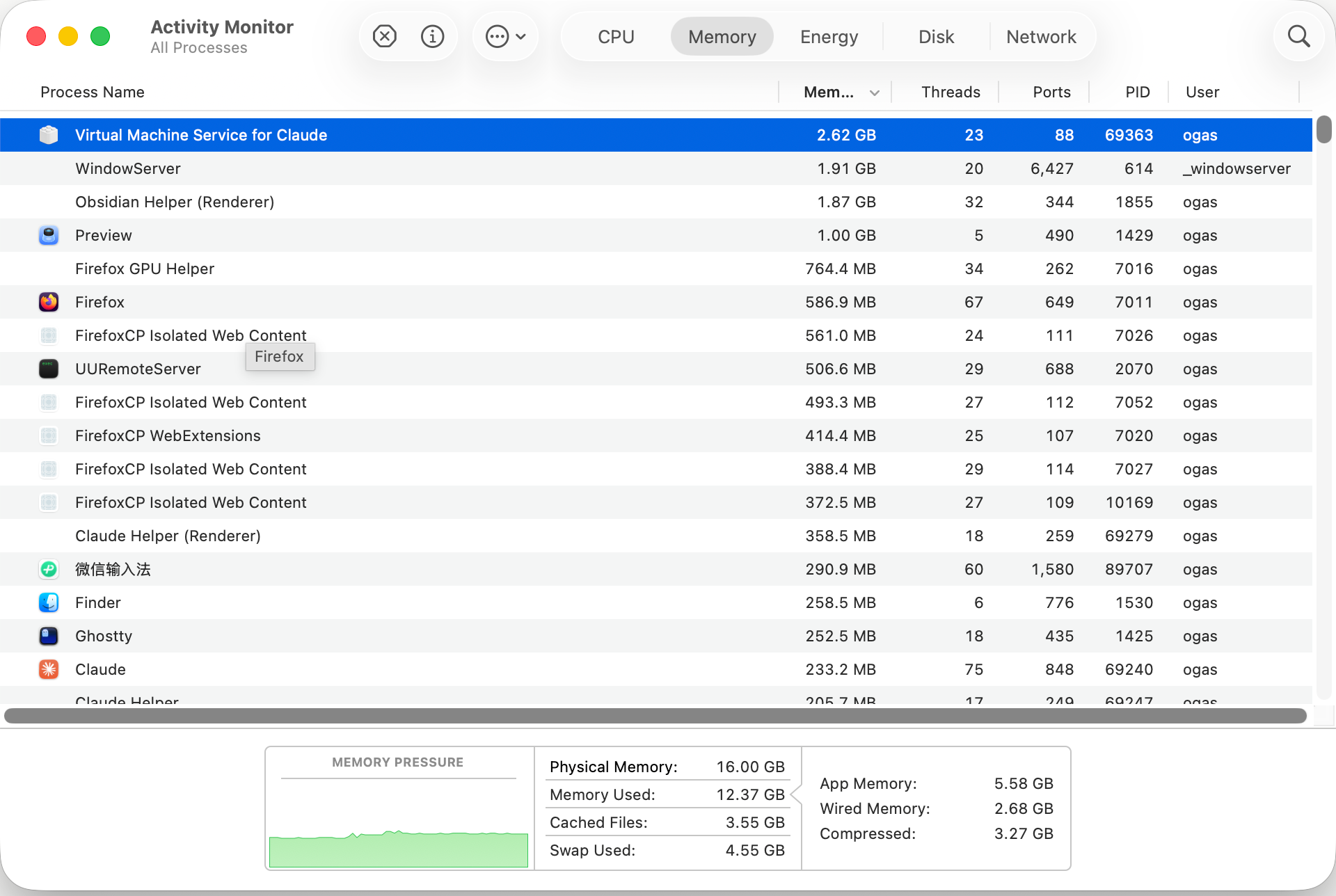Click the horizontal scrollbar below process list

pos(655,716)
